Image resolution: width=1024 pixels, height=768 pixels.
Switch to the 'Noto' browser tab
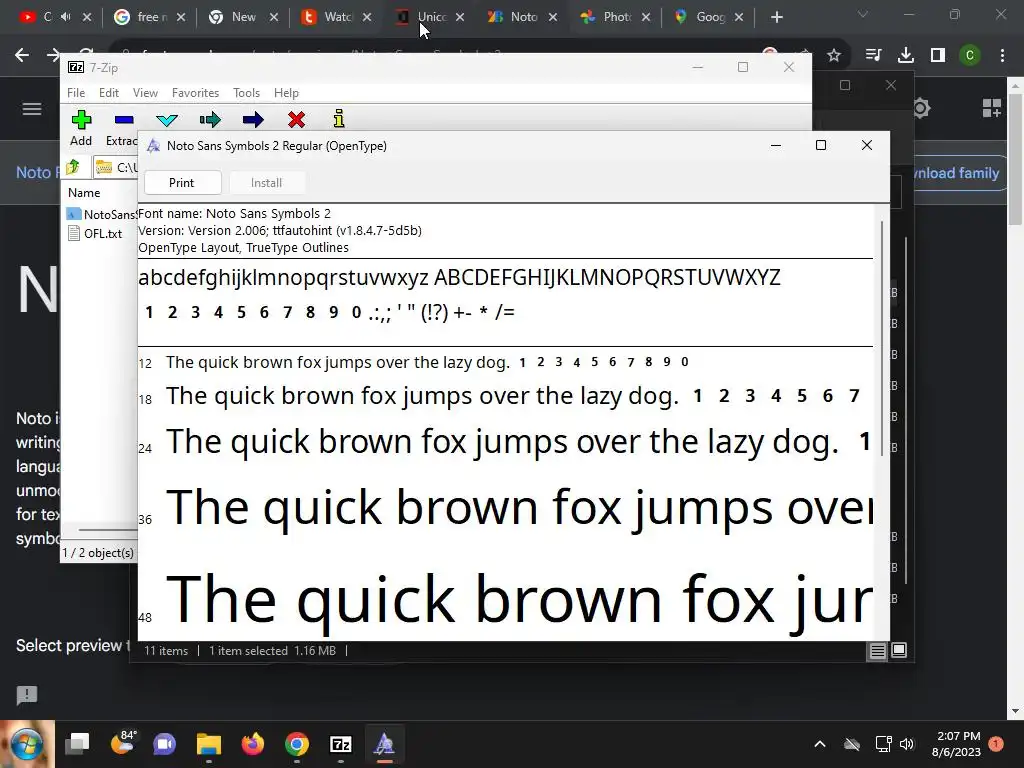pos(522,17)
